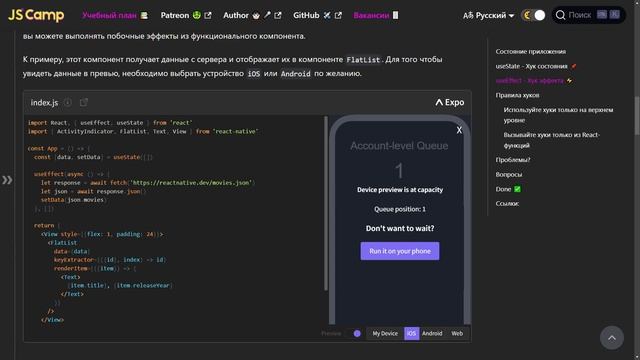The height and width of the screenshot is (360, 640).
Task: Expand the Русский language dropdown
Action: [489, 16]
